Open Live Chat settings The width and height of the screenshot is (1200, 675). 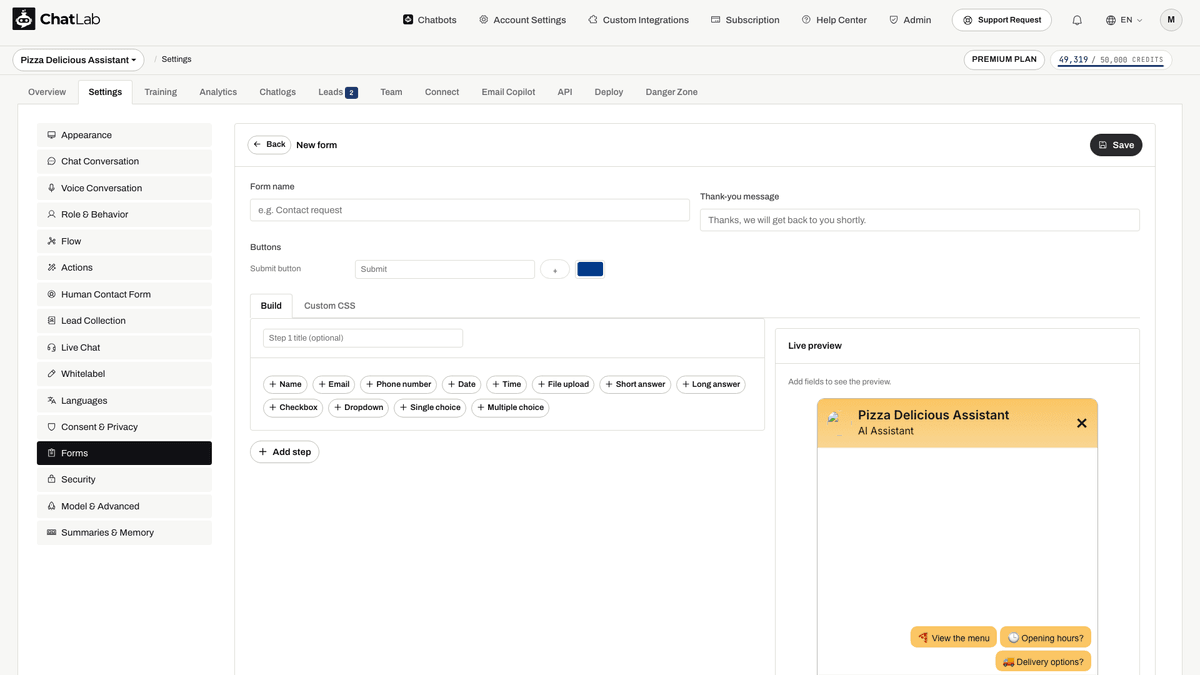click(x=124, y=347)
